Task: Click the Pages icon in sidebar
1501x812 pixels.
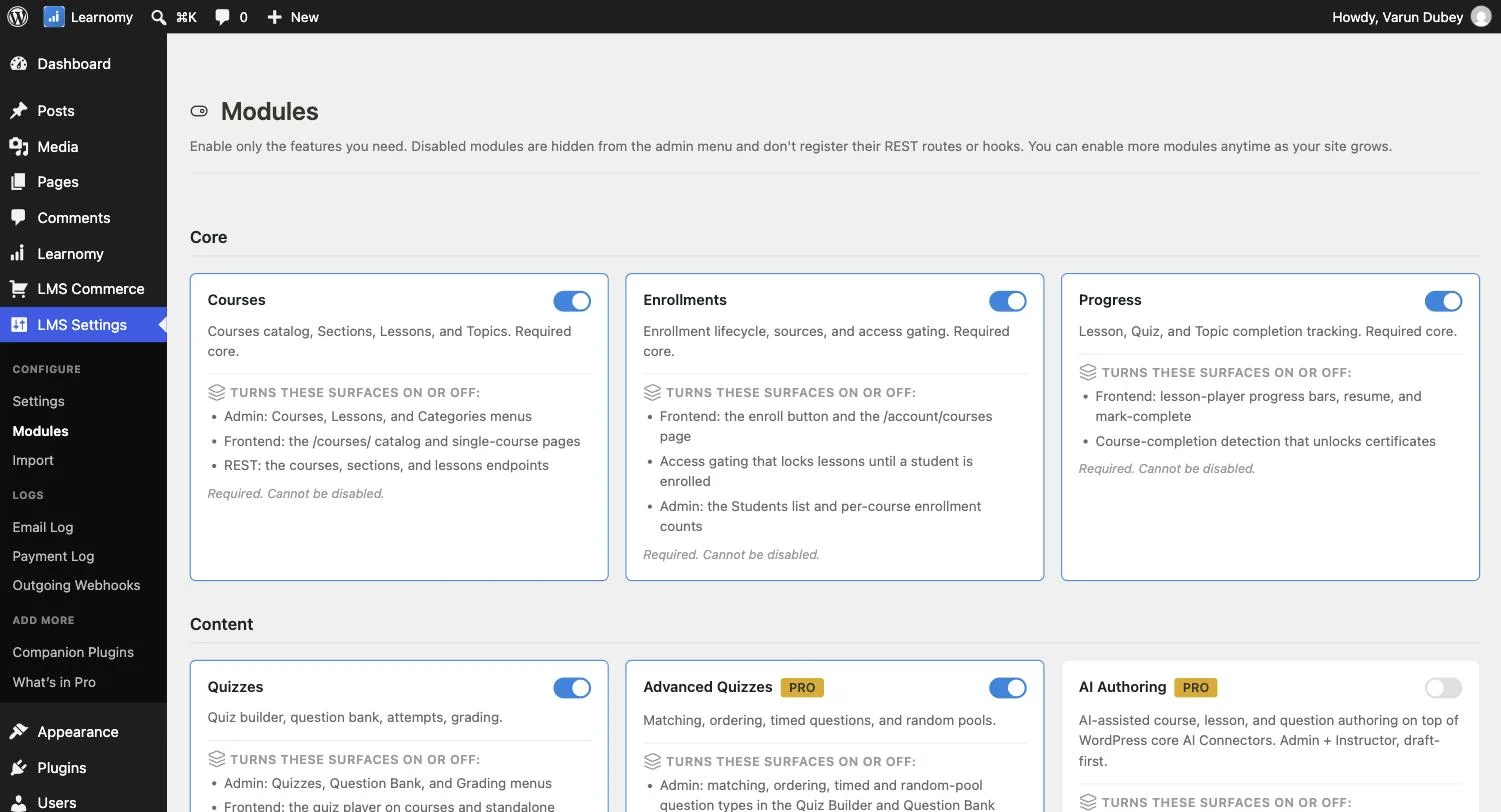Action: (x=18, y=182)
